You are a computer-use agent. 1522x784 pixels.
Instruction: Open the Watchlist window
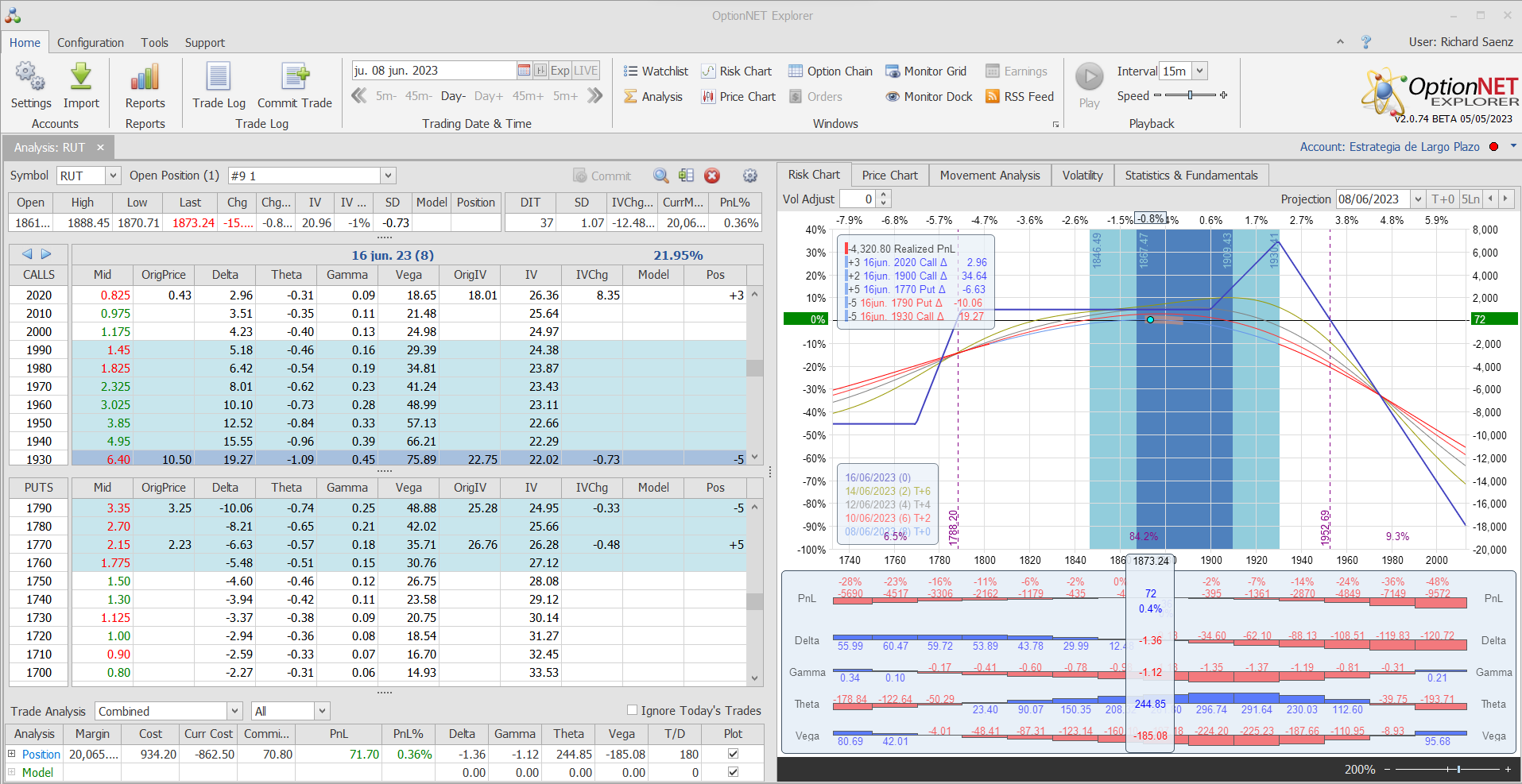656,71
